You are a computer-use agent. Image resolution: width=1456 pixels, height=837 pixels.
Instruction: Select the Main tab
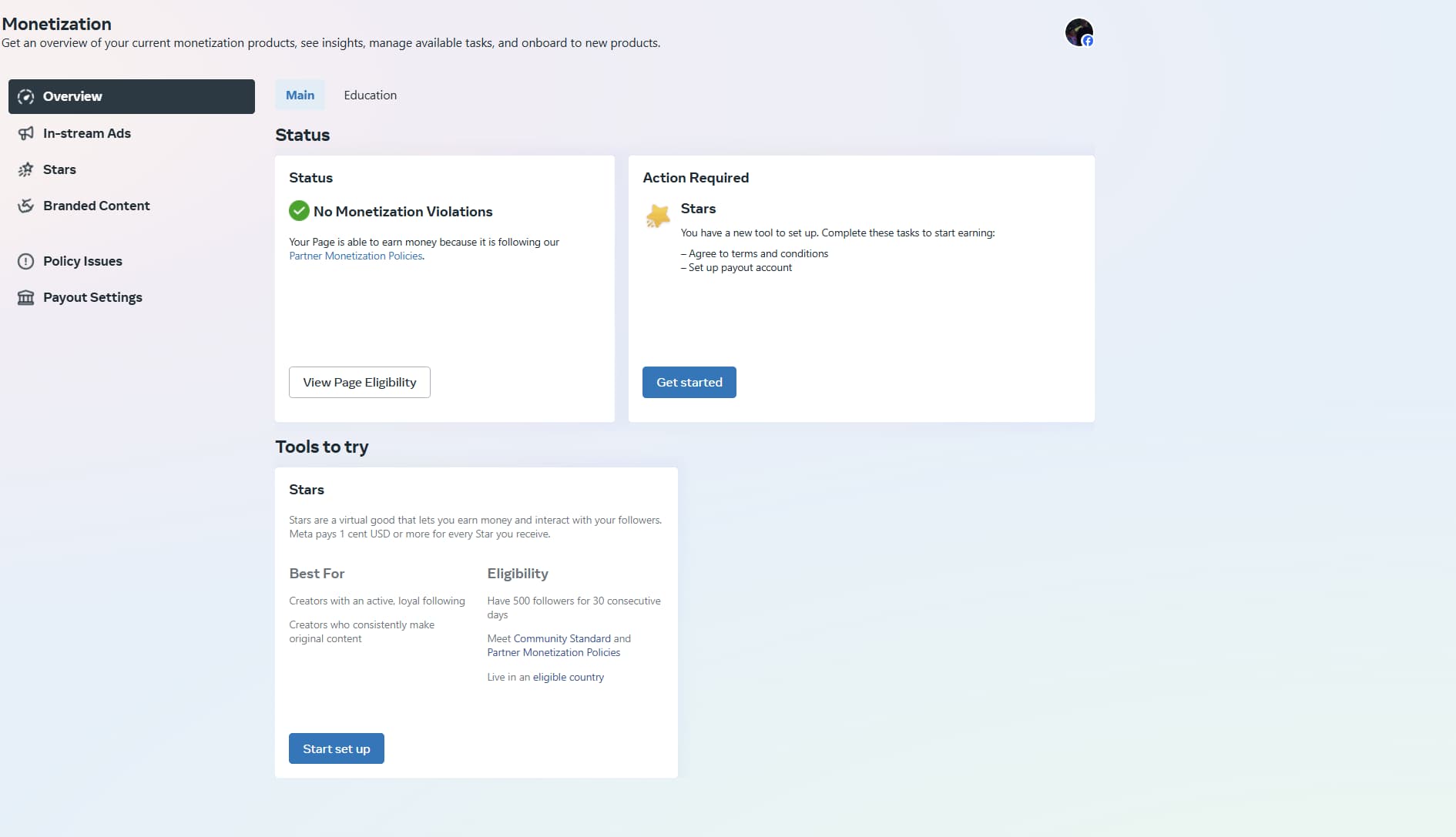pyautogui.click(x=300, y=95)
